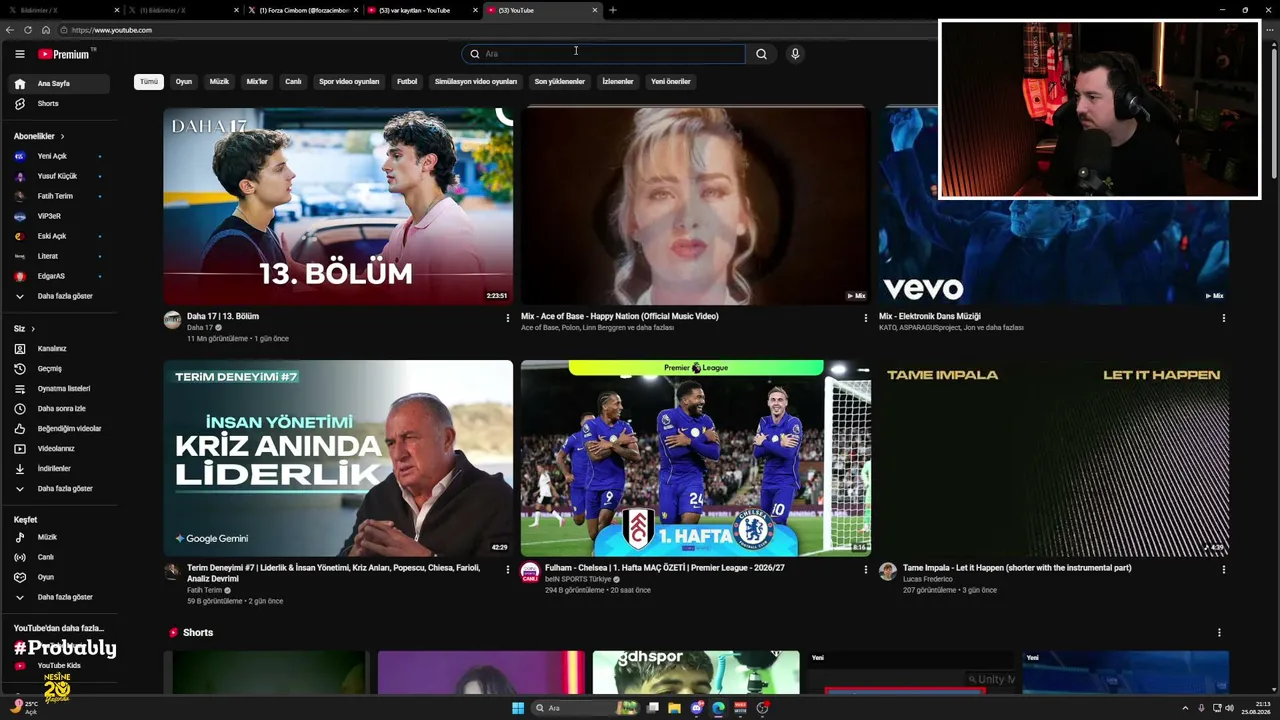1280x720 pixels.
Task: Select Simülasyon video oyunları chip
Action: point(476,82)
